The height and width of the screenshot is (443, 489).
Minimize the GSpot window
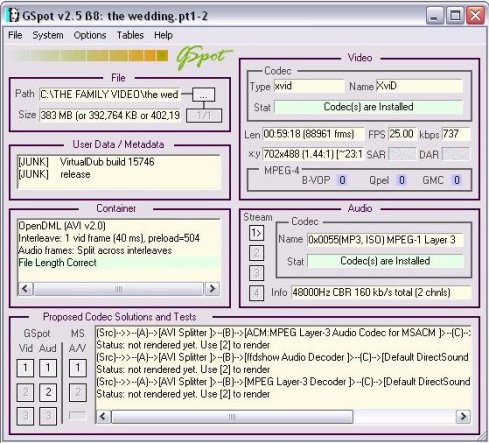(434, 16)
